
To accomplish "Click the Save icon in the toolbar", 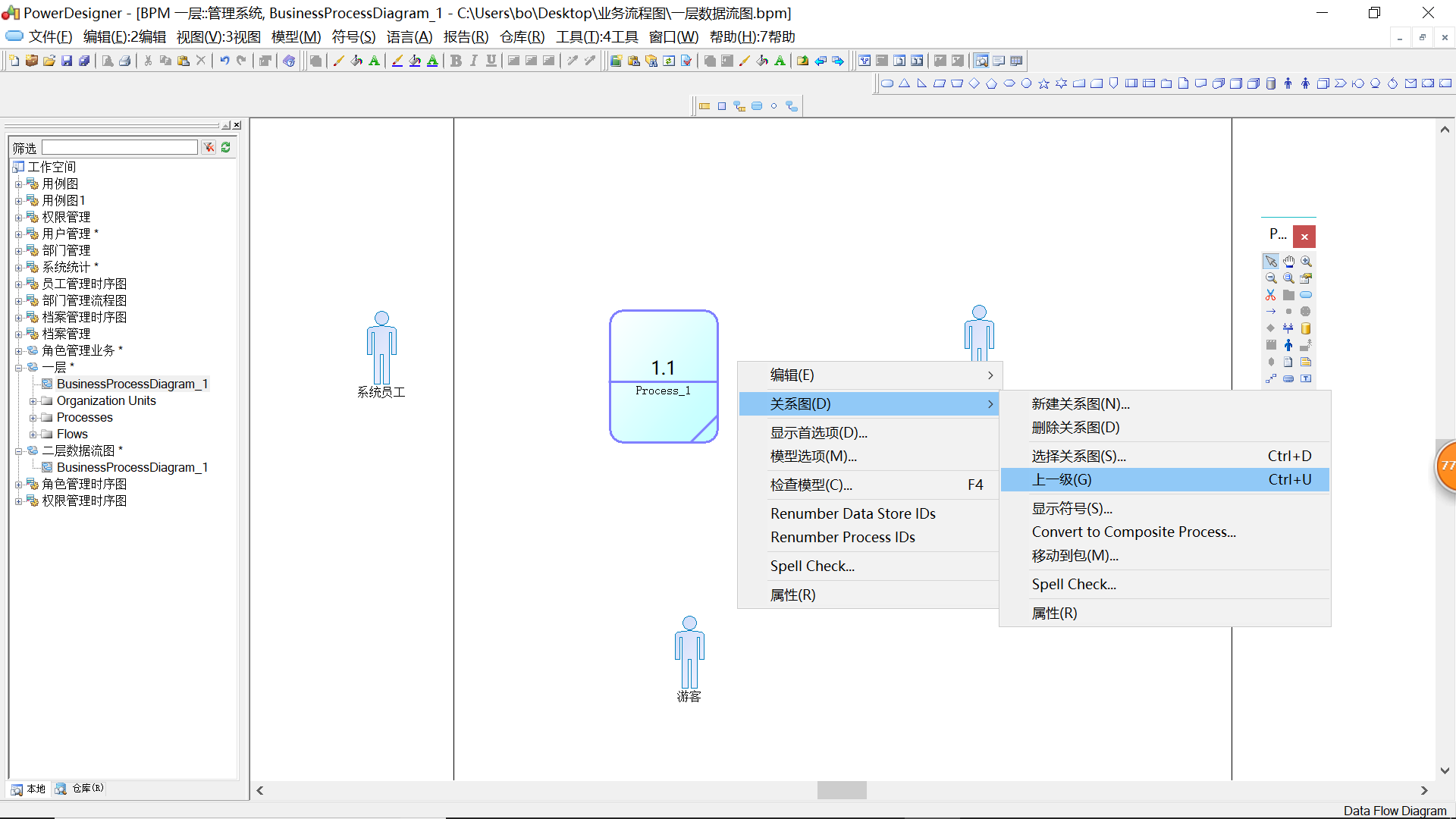I will (67, 61).
